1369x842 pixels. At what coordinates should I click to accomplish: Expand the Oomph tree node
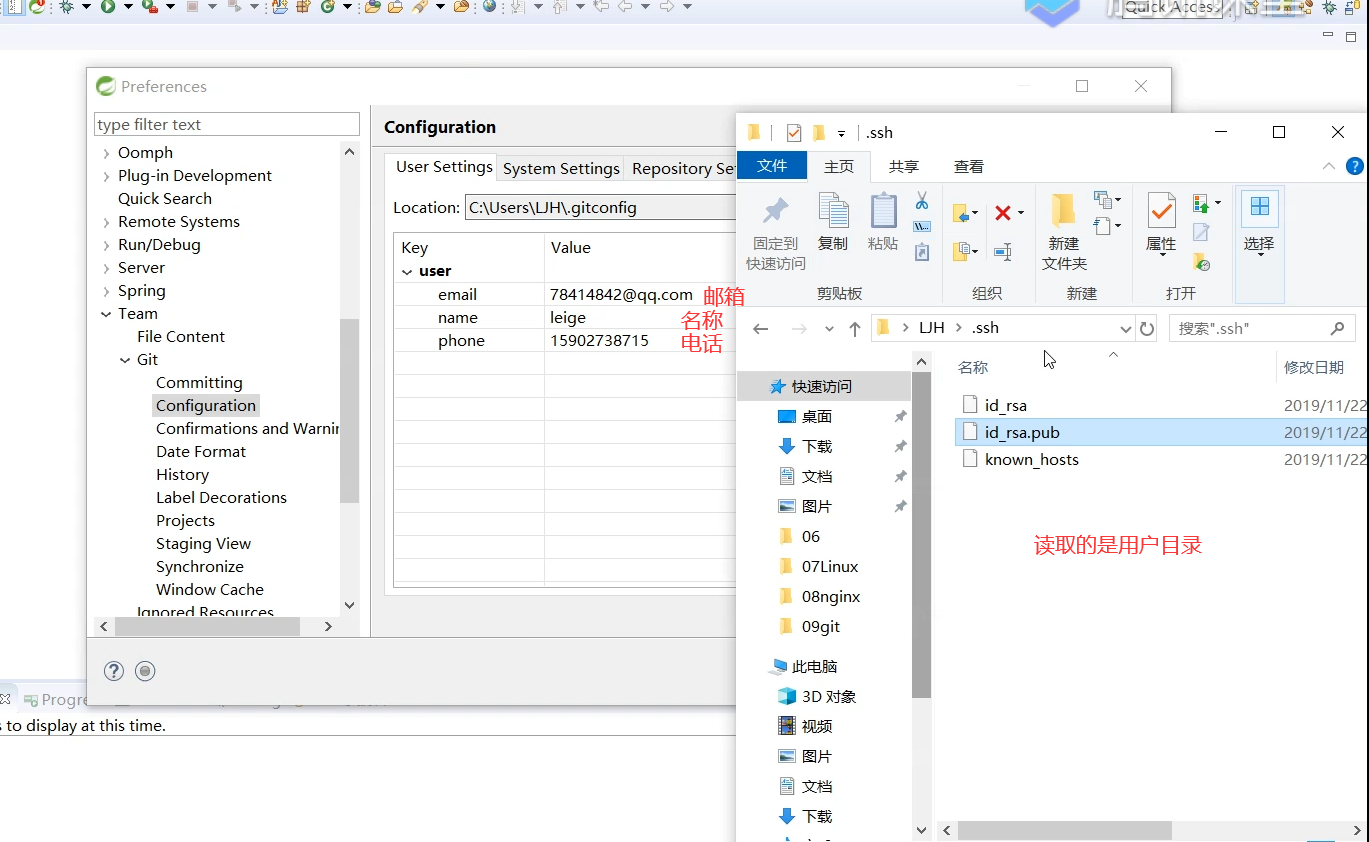point(107,153)
